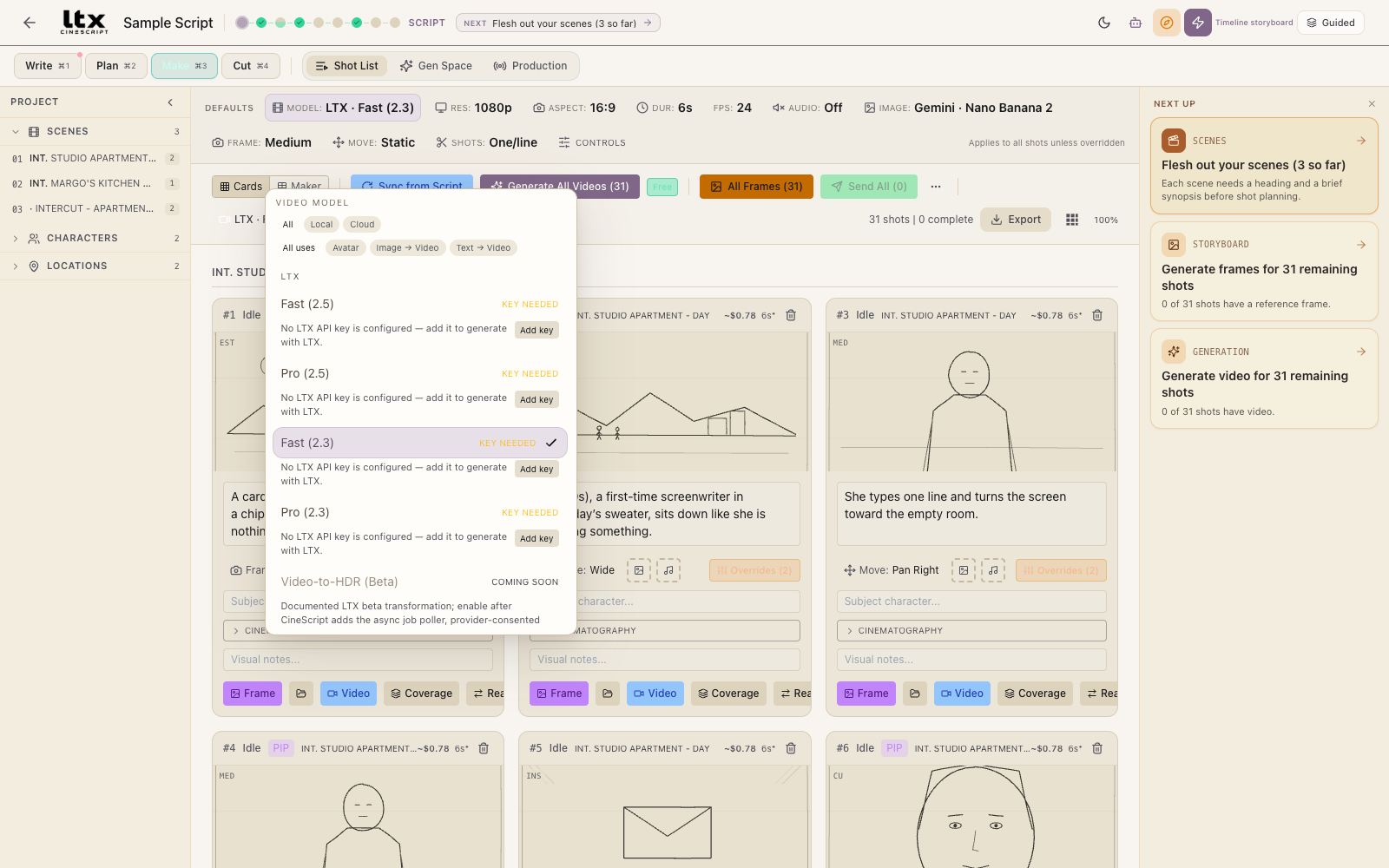Open the Scenes next-up arrow

1361,141
